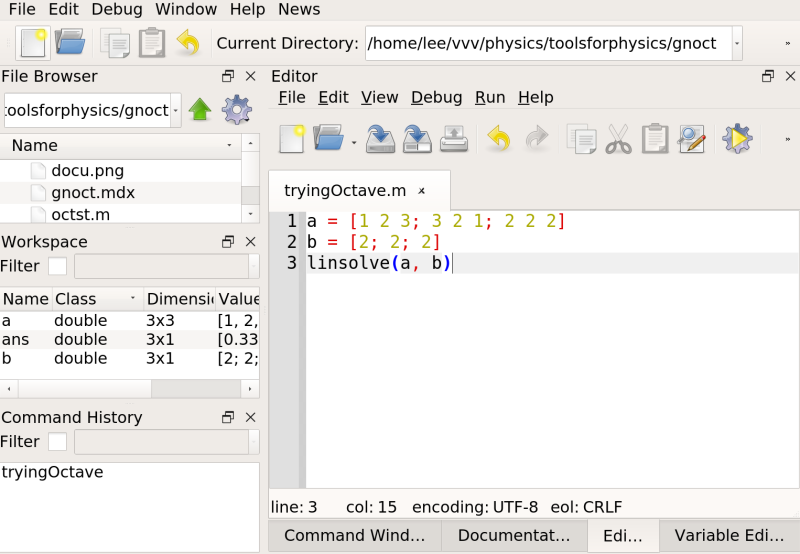Open the dropdown arrow beside editor Open icon
This screenshot has width=800, height=554.
(354, 142)
